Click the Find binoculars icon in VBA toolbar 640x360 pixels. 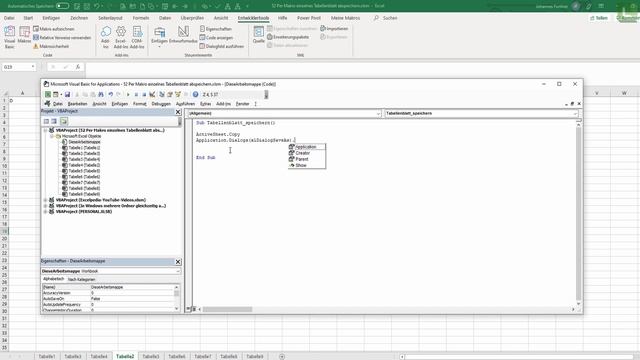(x=101, y=94)
